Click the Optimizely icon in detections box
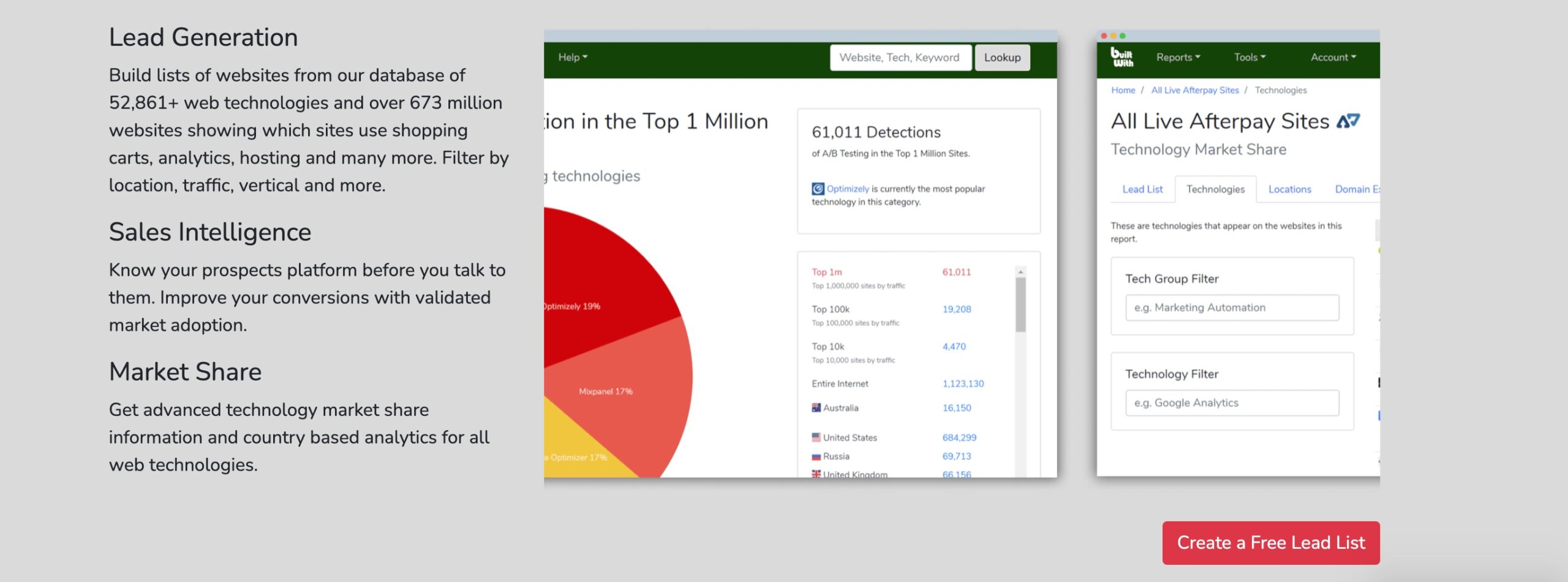 coord(818,189)
